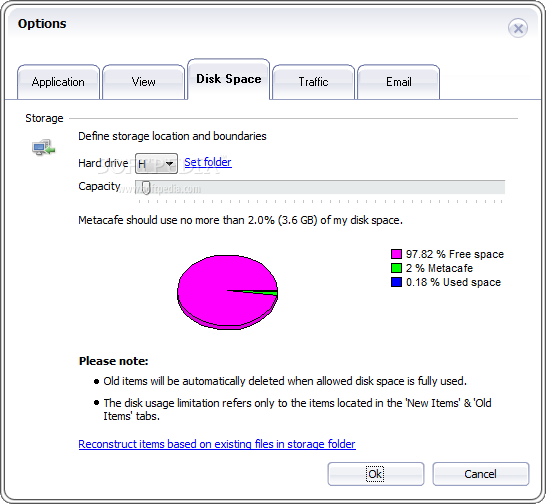Image resolution: width=546 pixels, height=504 pixels.
Task: Click the storage computer icon
Action: tap(44, 147)
